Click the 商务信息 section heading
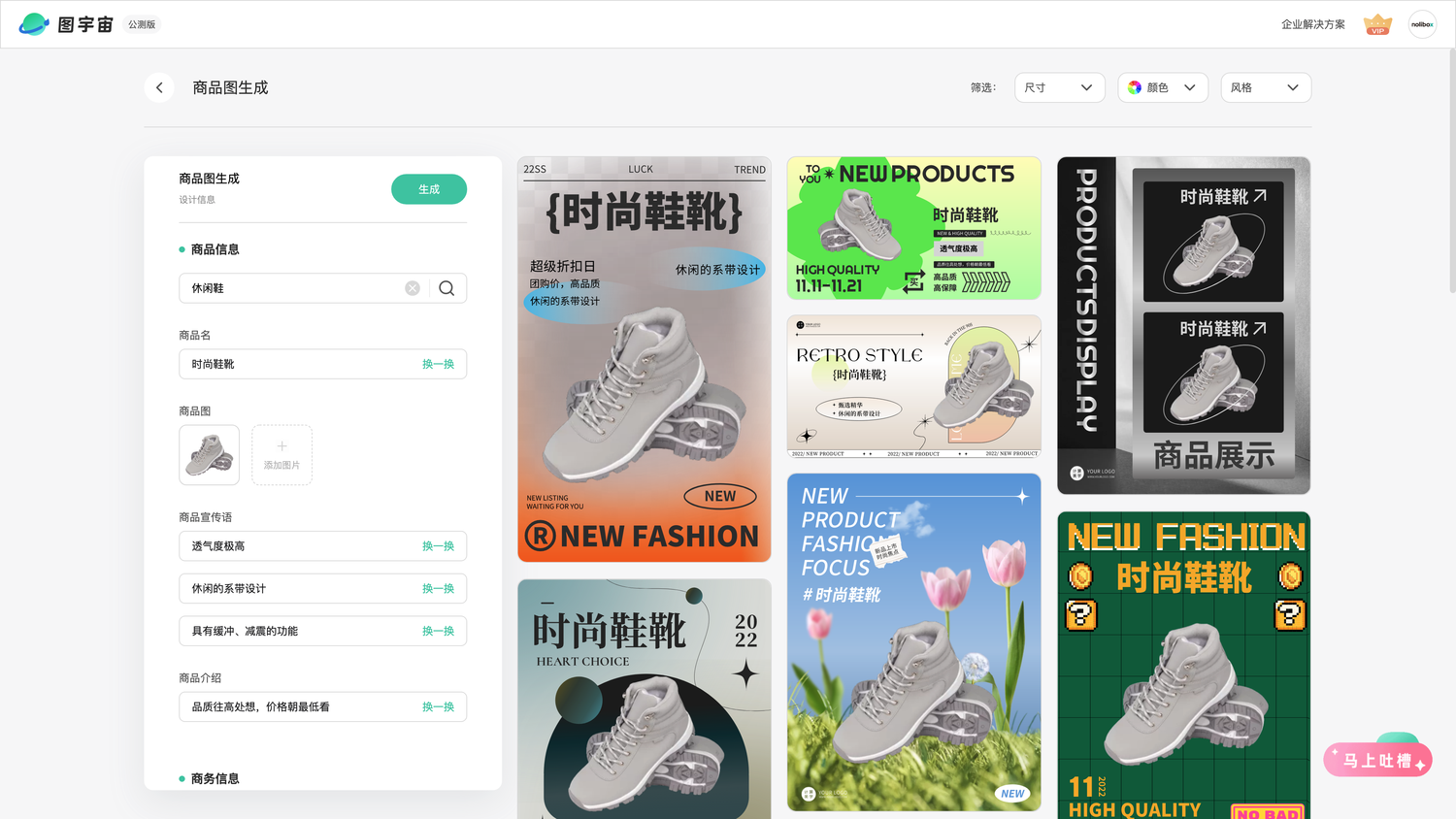1456x819 pixels. [x=215, y=778]
